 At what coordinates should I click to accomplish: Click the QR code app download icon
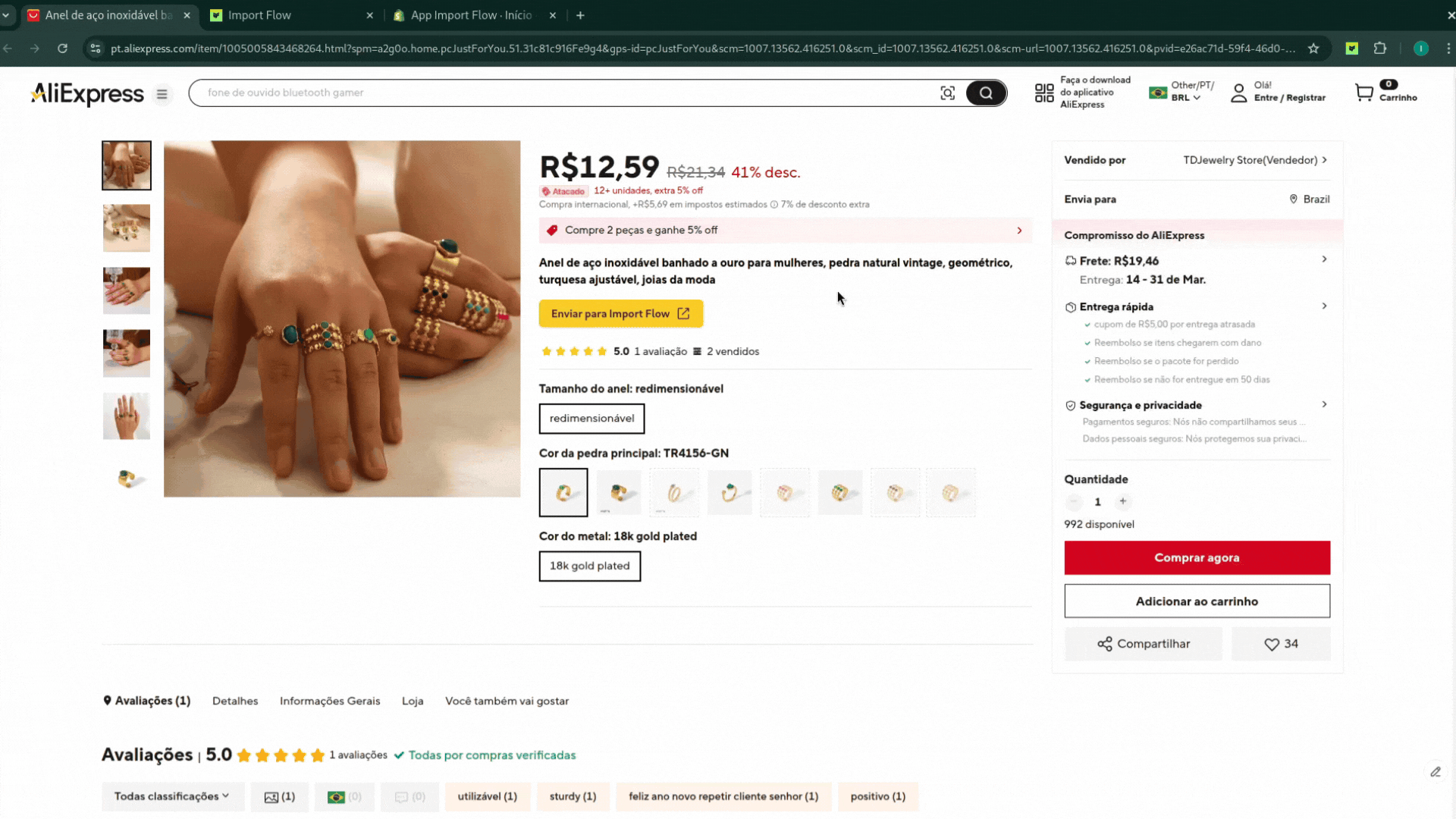tap(1043, 93)
